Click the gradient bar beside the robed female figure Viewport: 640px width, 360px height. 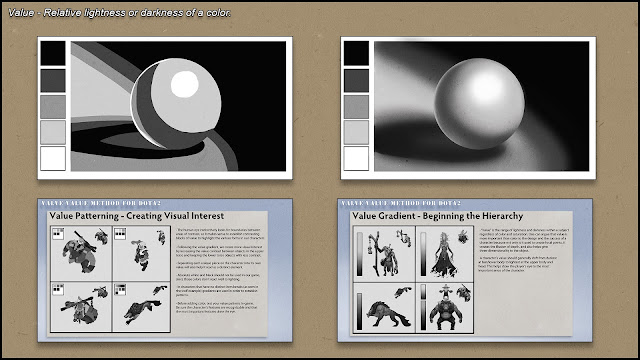point(423,254)
